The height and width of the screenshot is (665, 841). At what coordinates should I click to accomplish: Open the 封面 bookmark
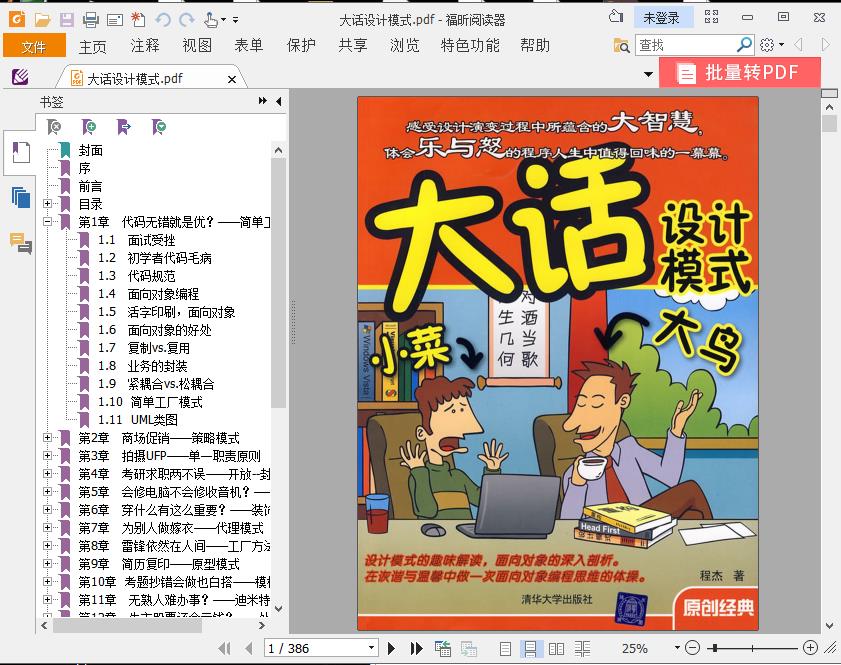tap(90, 150)
